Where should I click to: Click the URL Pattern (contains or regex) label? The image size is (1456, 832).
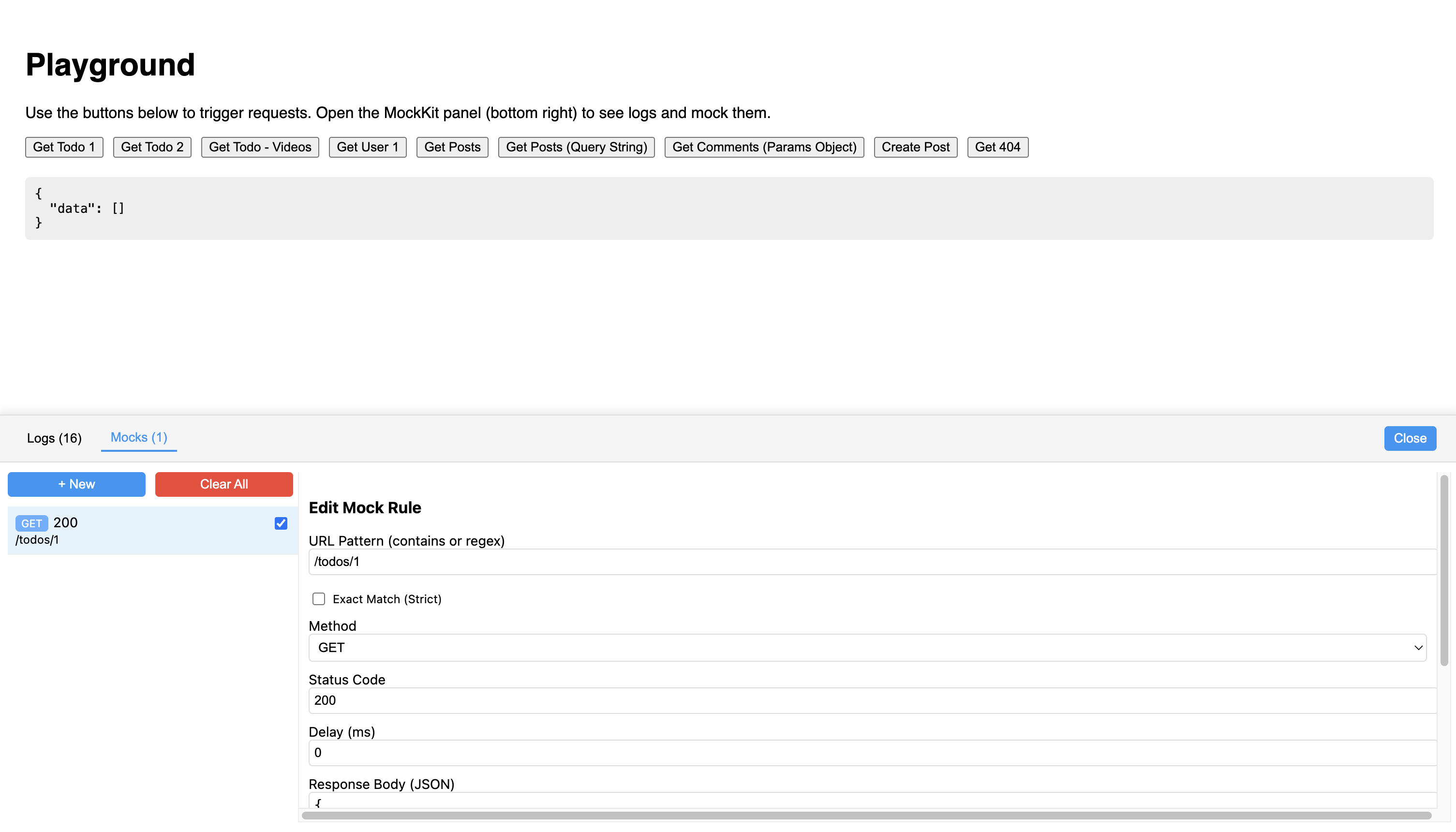click(x=406, y=541)
